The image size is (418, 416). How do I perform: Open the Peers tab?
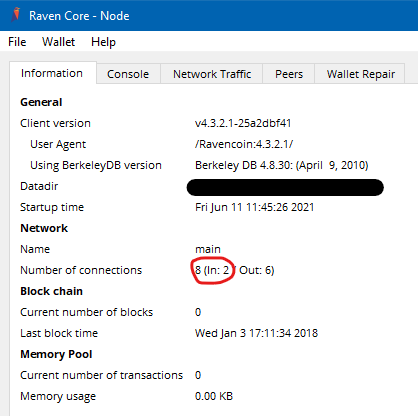click(289, 74)
